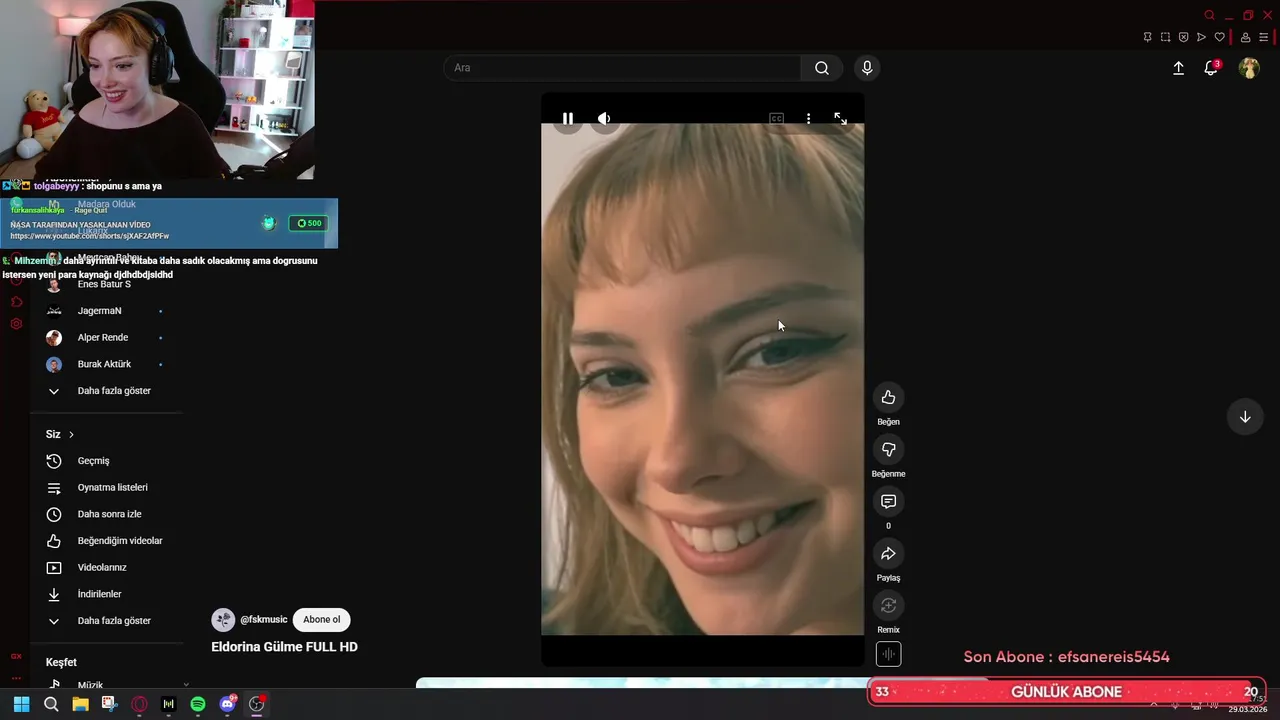Open Opera GX from taskbar
The image size is (1280, 720).
(x=139, y=704)
